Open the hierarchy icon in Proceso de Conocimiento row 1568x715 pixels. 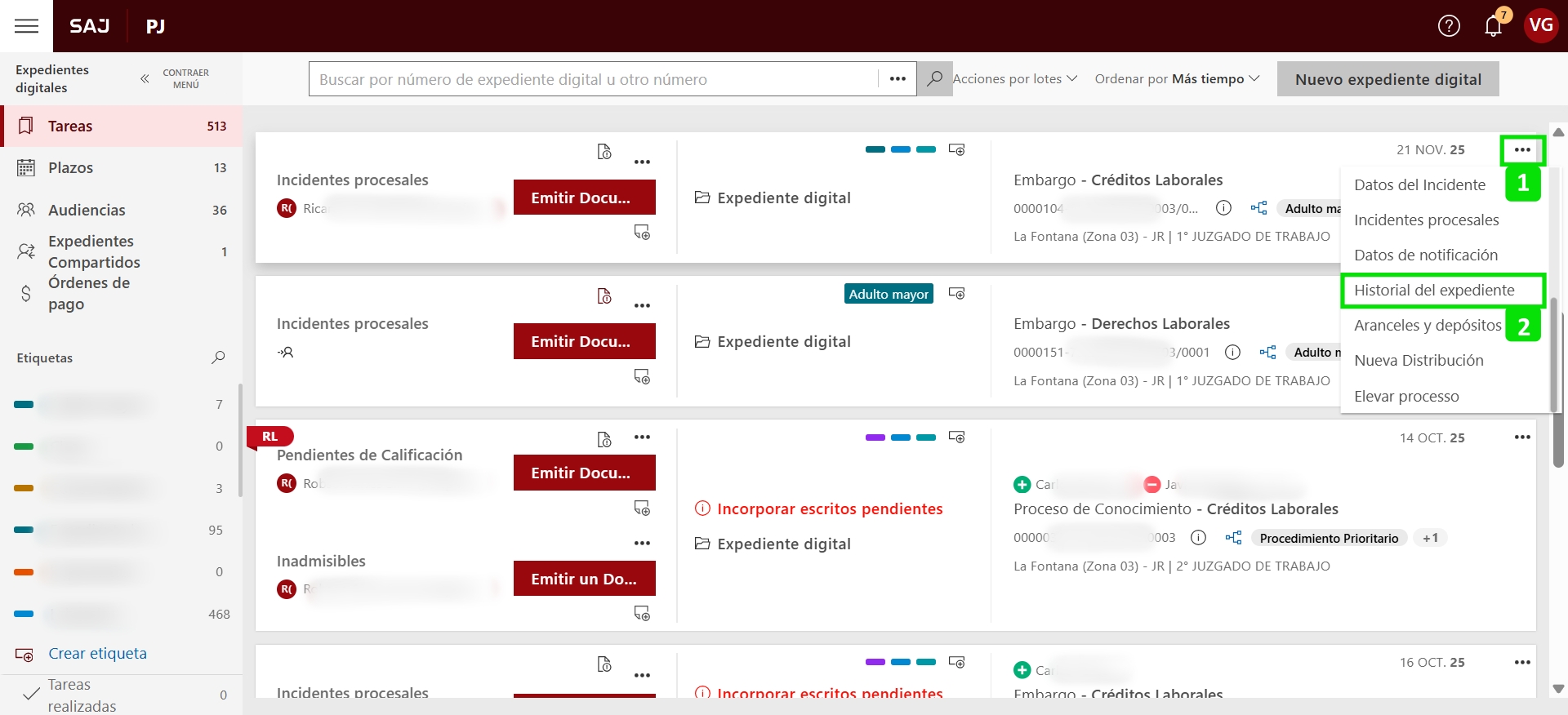1233,538
